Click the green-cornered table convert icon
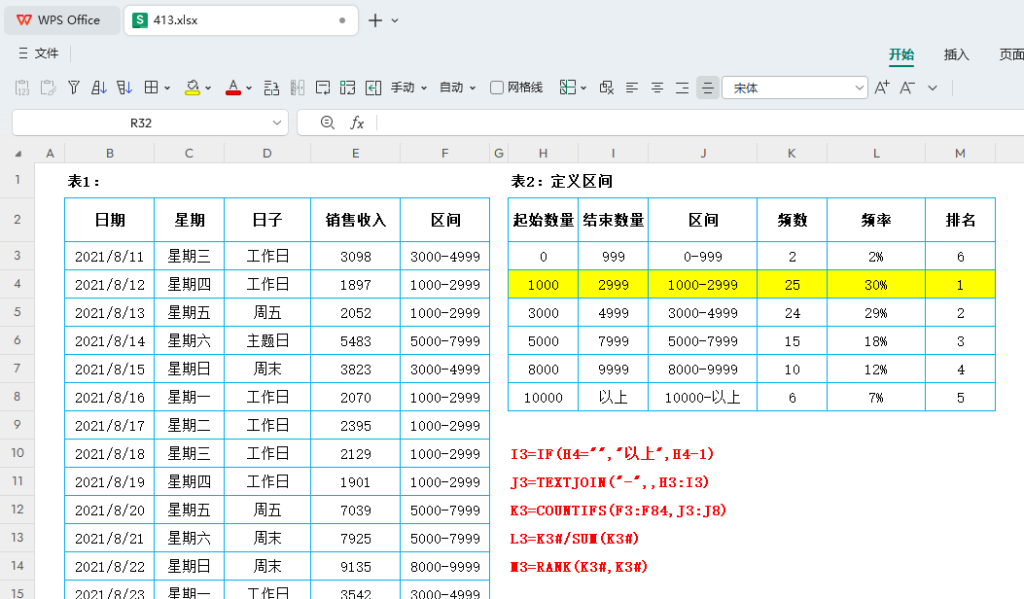 (x=347, y=88)
